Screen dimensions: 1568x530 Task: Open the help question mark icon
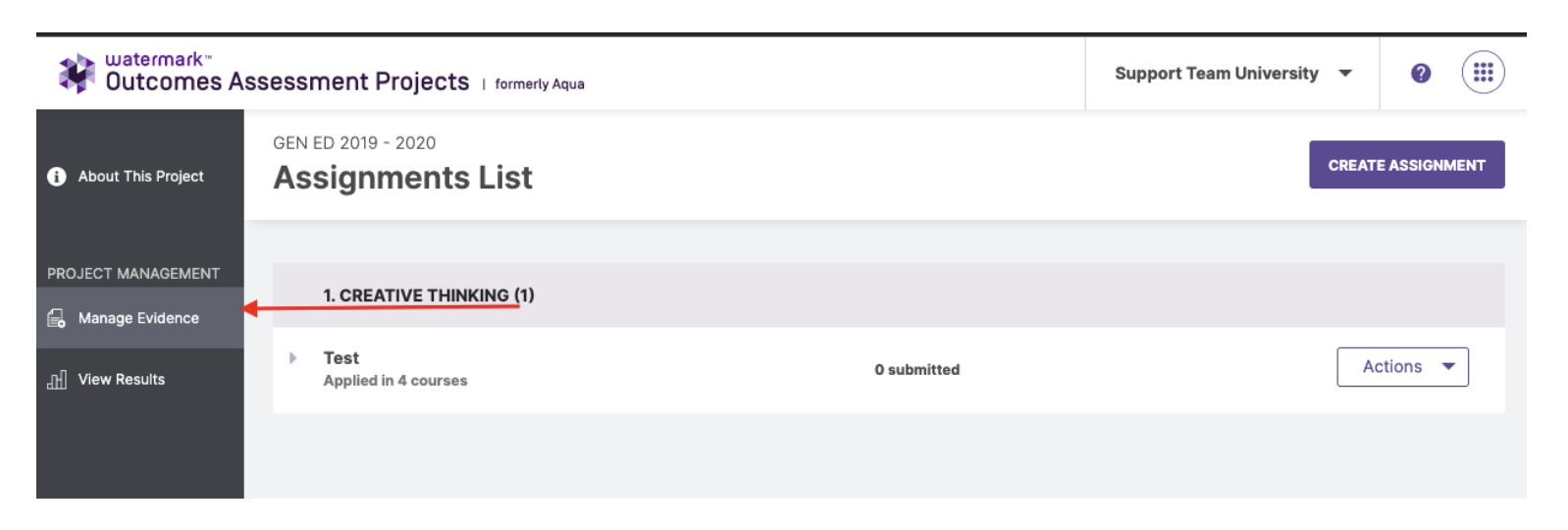(1420, 74)
